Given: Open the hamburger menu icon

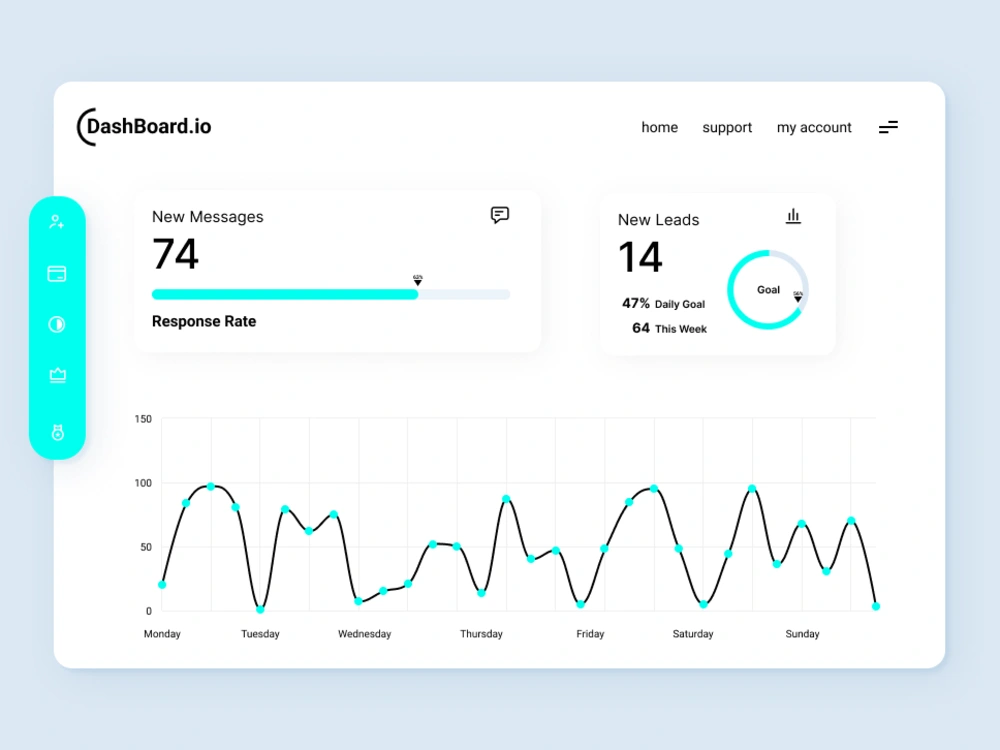Looking at the screenshot, I should point(888,128).
